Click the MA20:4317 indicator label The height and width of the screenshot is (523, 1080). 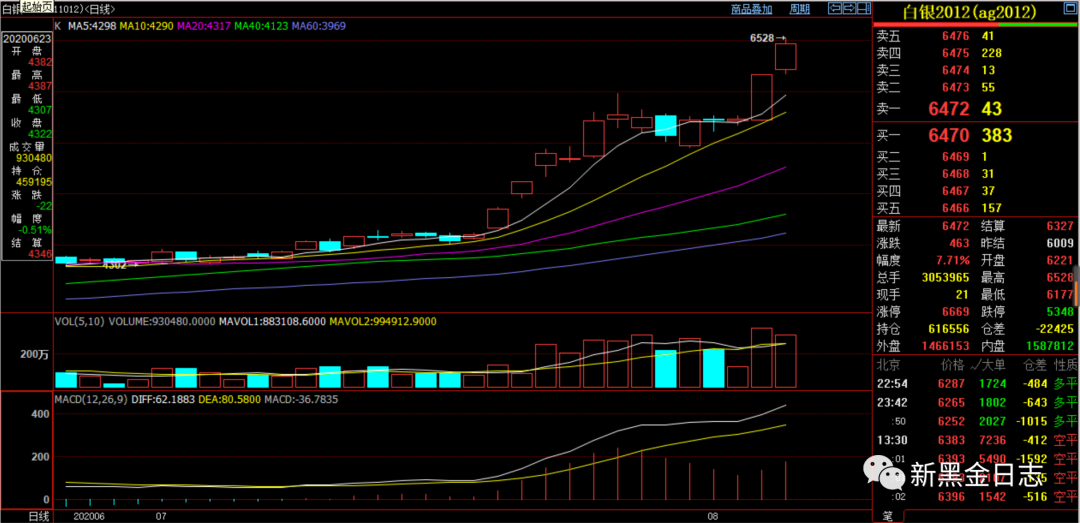pos(204,26)
